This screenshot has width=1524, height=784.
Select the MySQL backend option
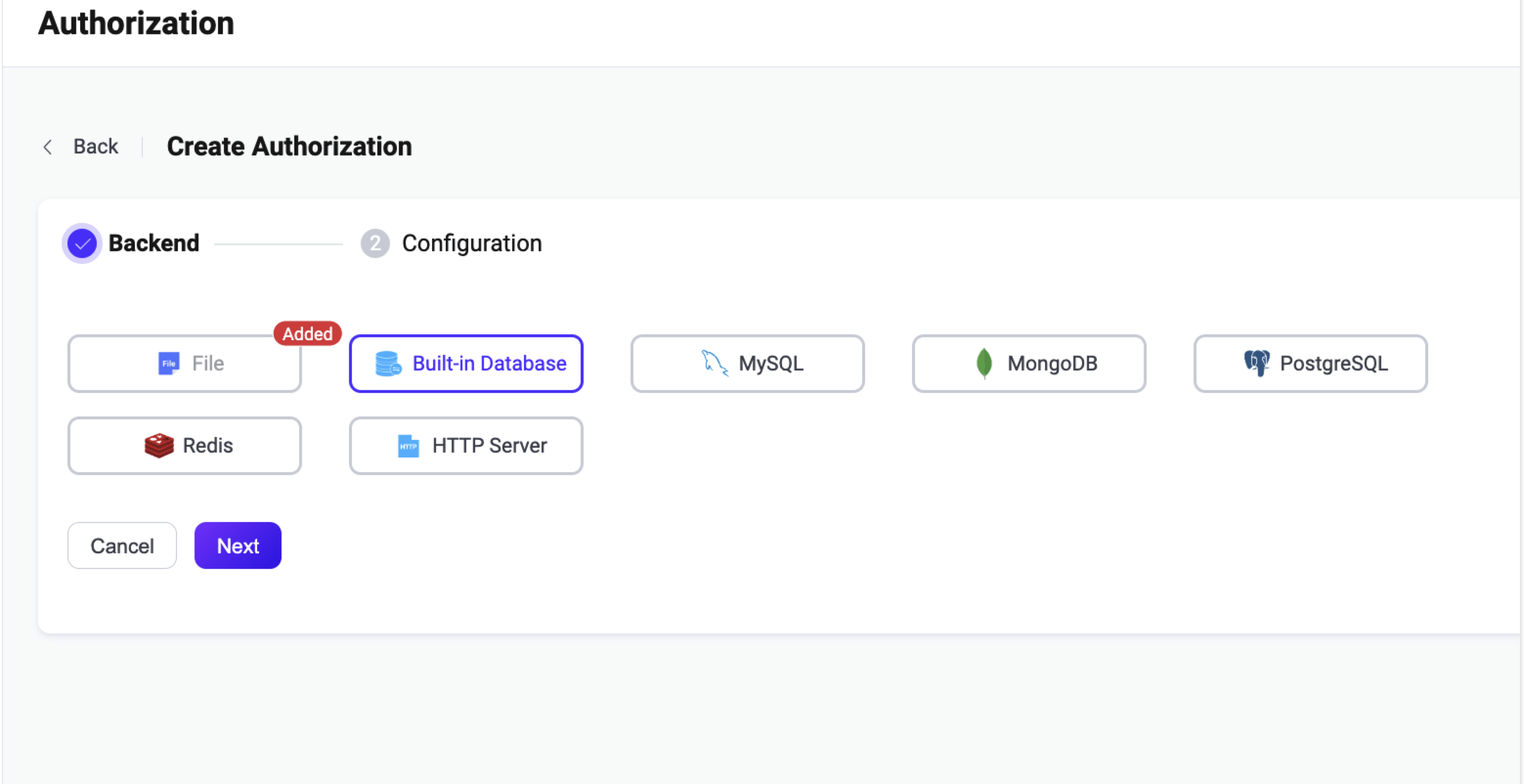[x=747, y=363]
